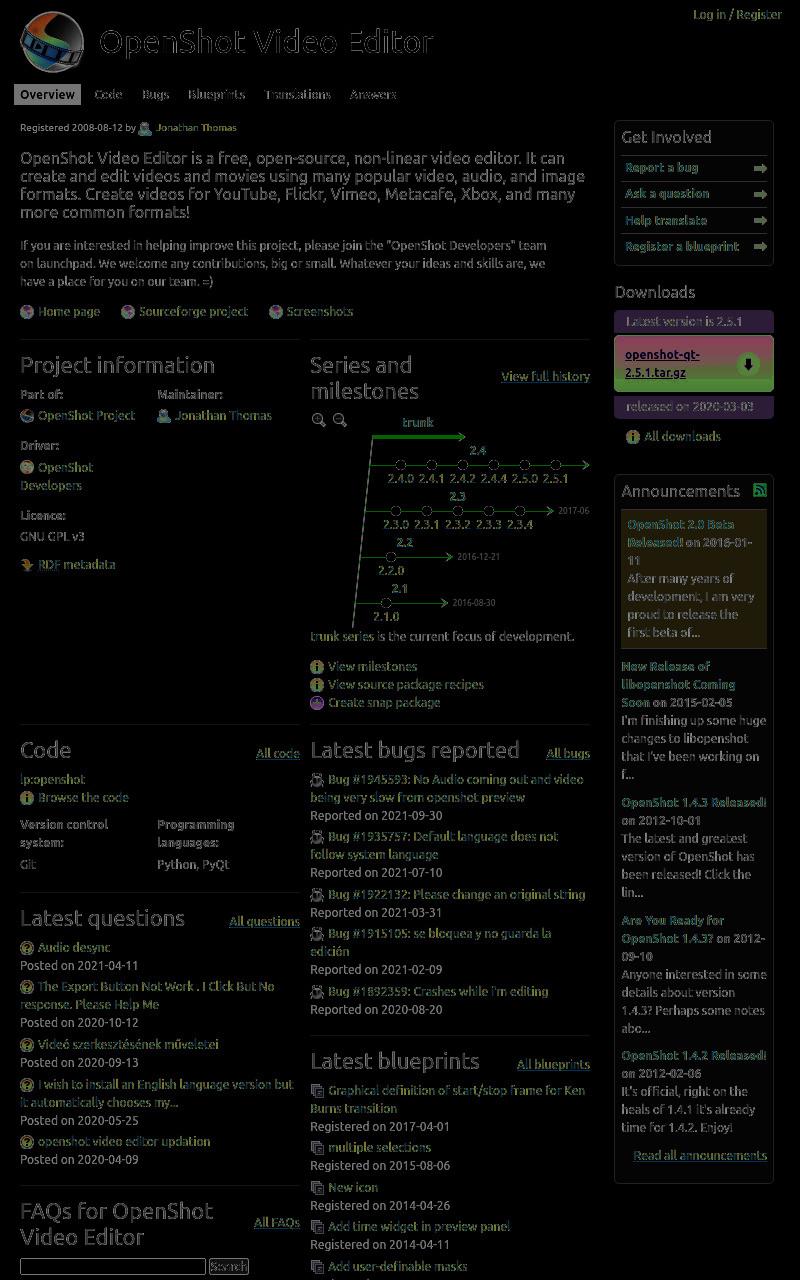Click the OpenShot project logo

52,42
